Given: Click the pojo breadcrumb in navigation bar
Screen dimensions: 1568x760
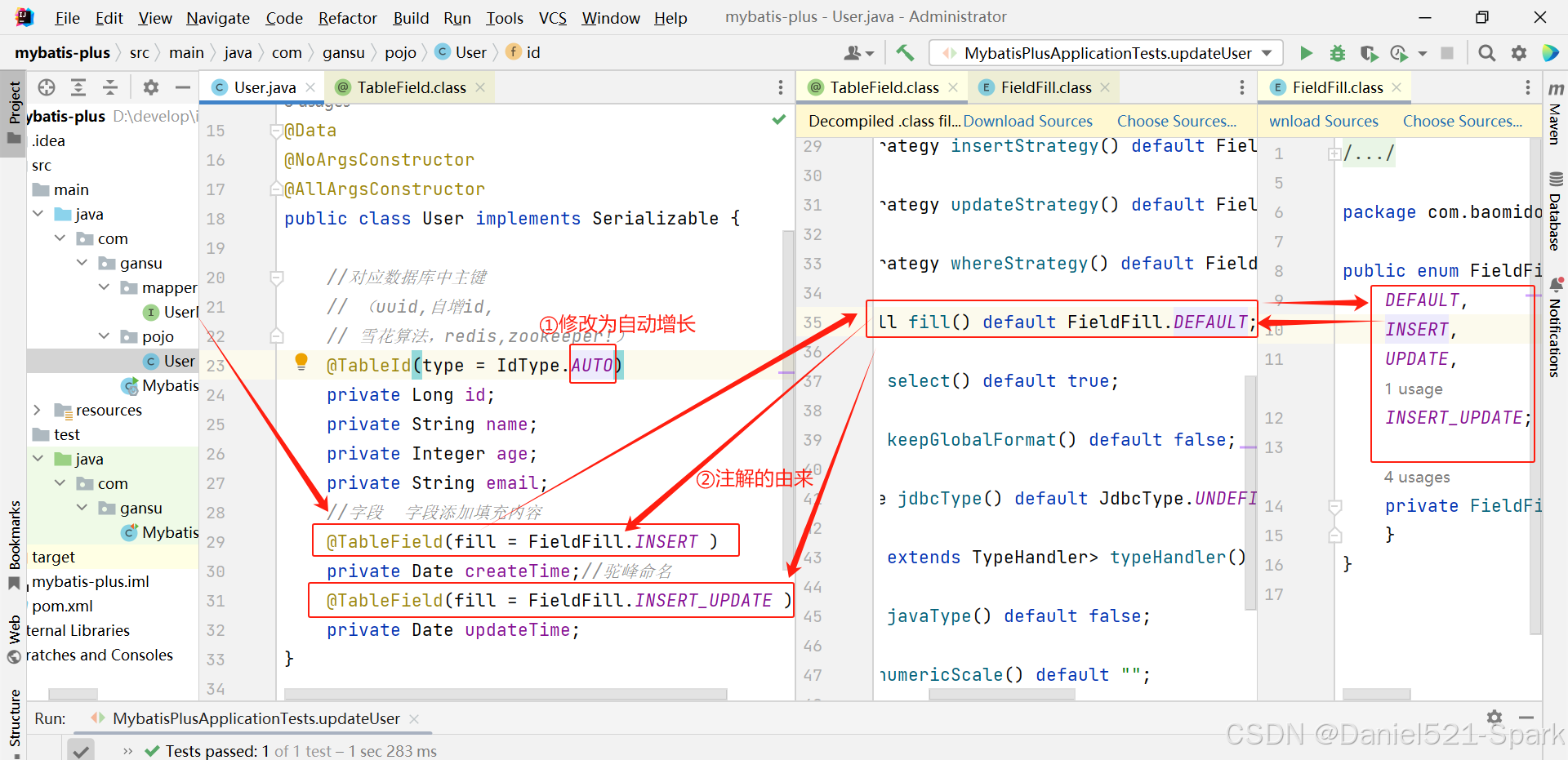Looking at the screenshot, I should coord(400,53).
